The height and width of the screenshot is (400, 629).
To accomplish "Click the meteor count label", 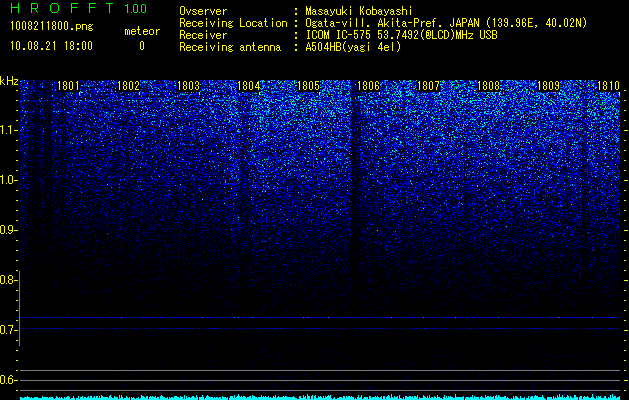I will [142, 31].
